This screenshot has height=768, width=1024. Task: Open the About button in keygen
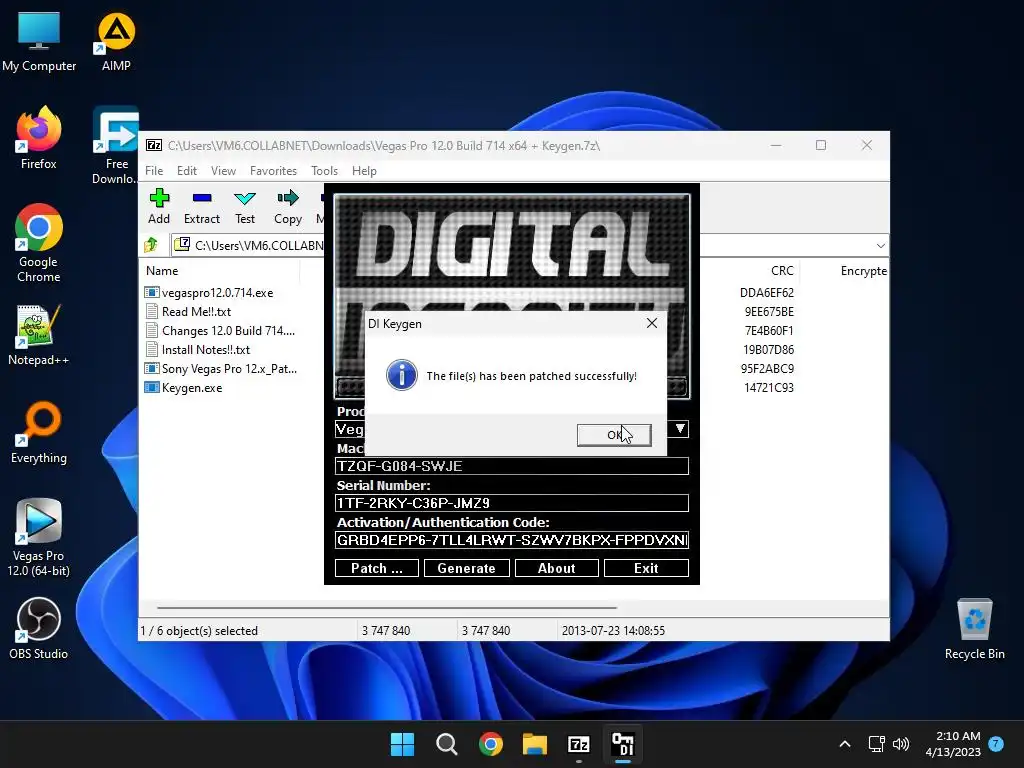556,568
